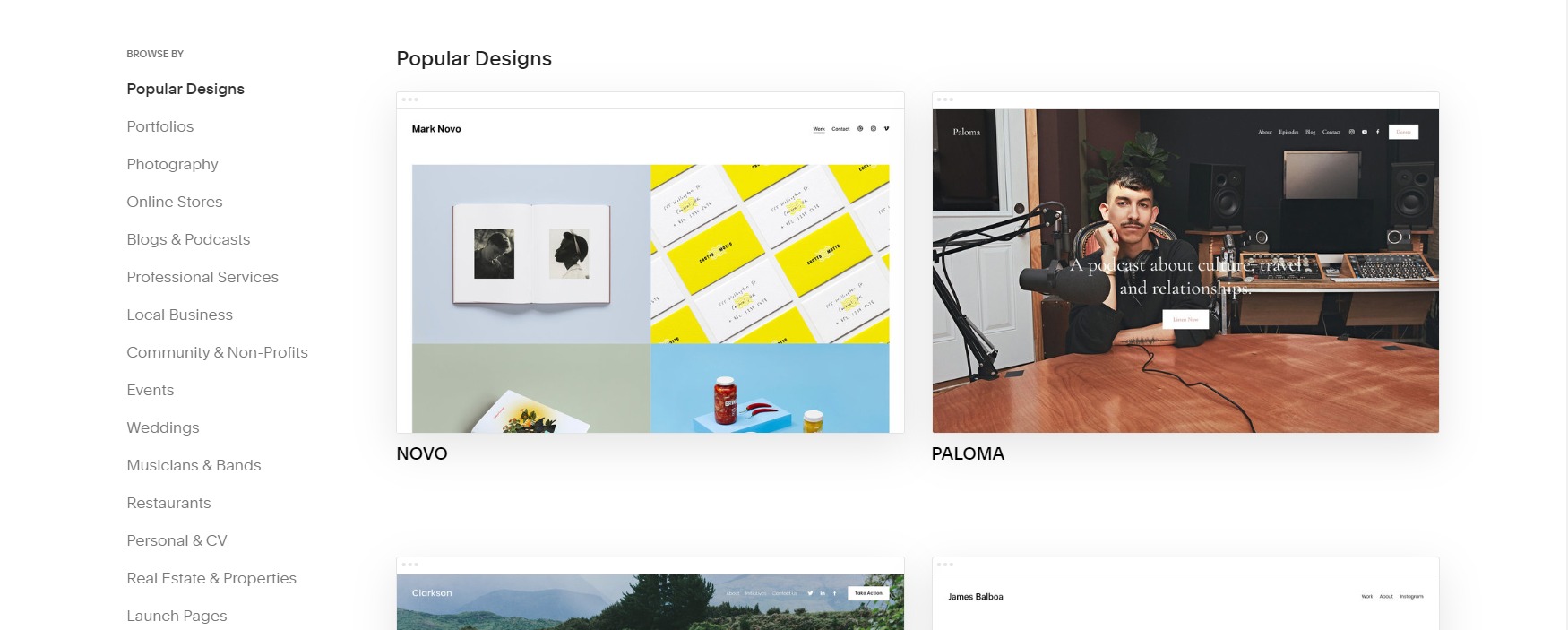The height and width of the screenshot is (630, 1568).
Task: Browse the Events category
Action: click(x=151, y=390)
